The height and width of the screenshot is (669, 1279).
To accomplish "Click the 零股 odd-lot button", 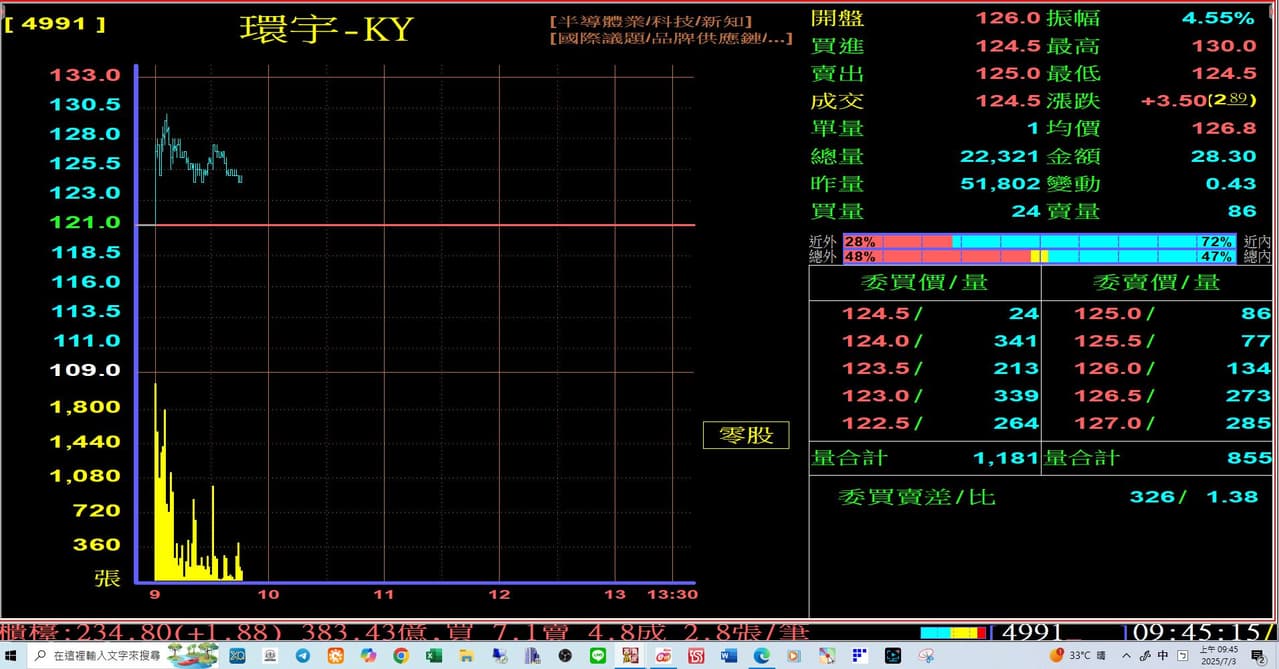I will [746, 435].
